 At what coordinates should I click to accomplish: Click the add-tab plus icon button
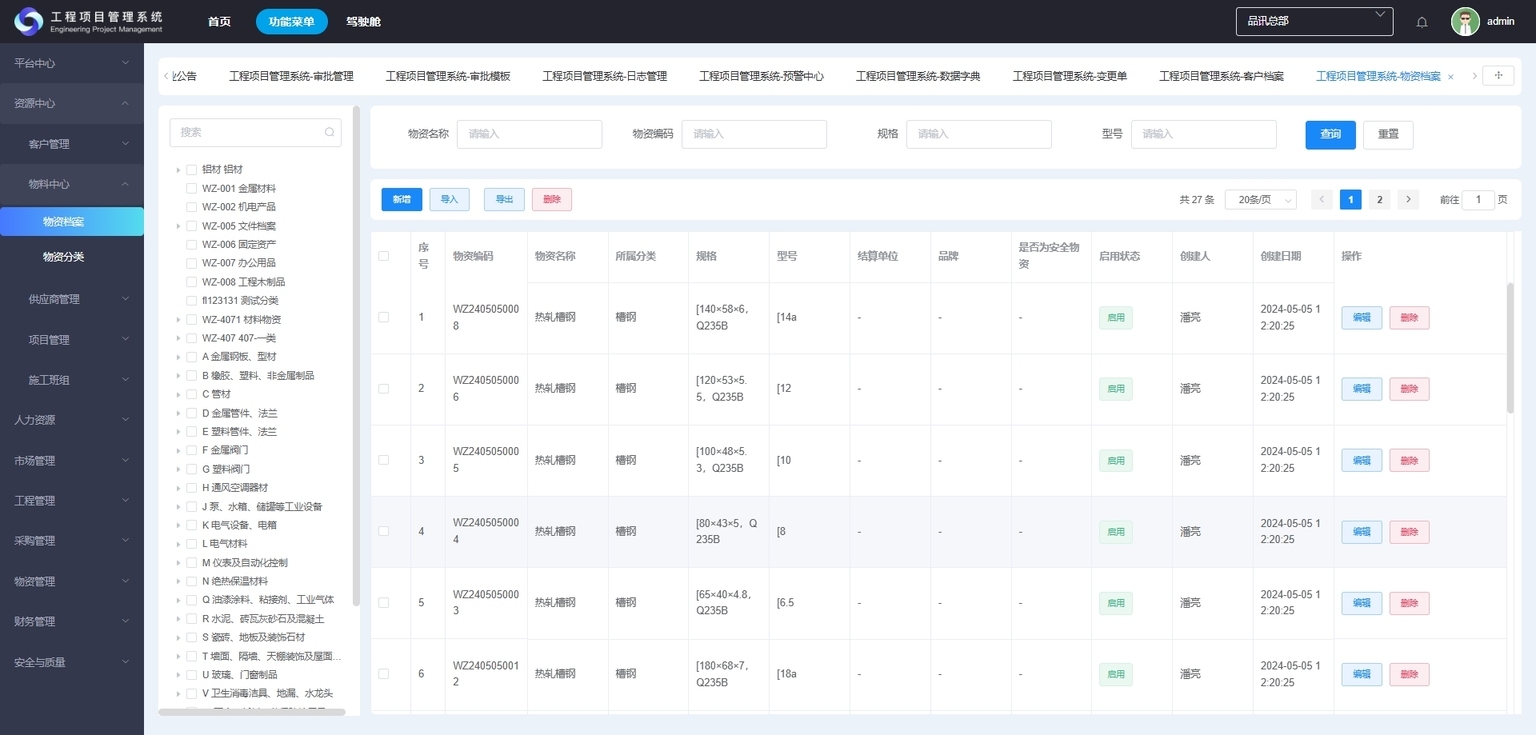(1497, 76)
